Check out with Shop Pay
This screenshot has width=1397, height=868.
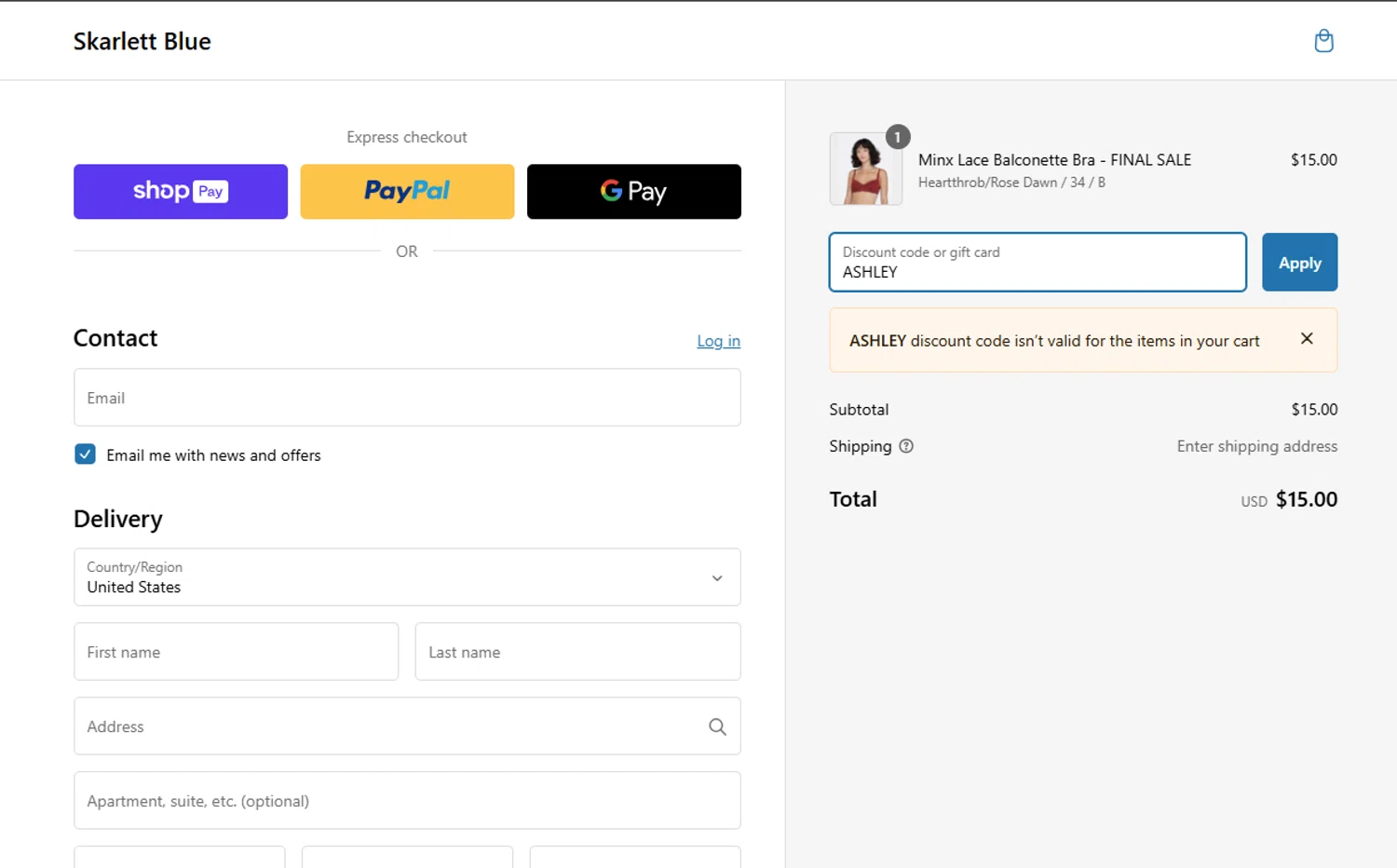pos(181,192)
